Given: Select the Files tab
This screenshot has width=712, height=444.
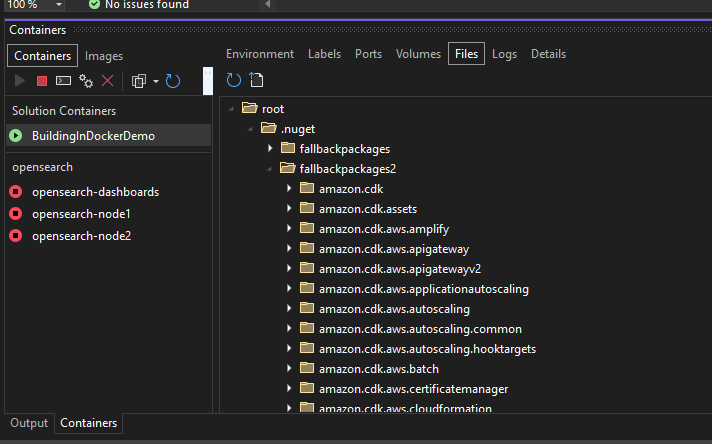Looking at the screenshot, I should (x=466, y=54).
